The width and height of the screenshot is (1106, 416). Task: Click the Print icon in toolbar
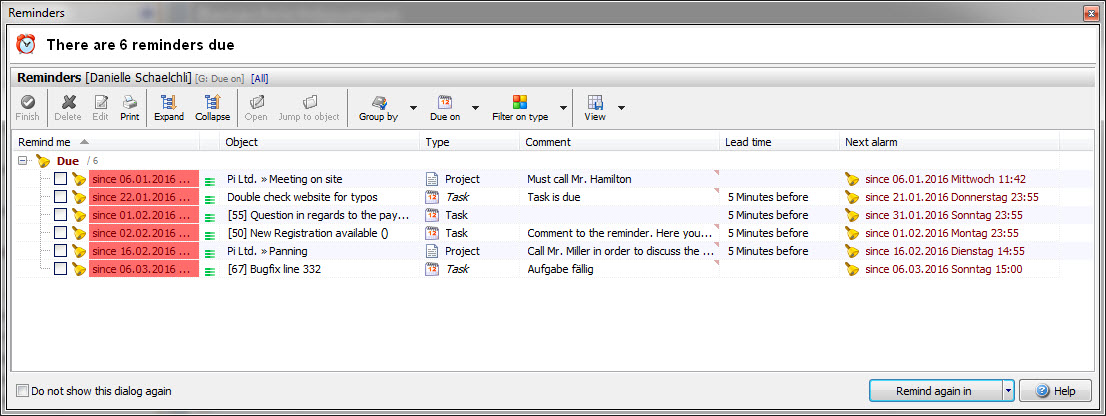[129, 102]
